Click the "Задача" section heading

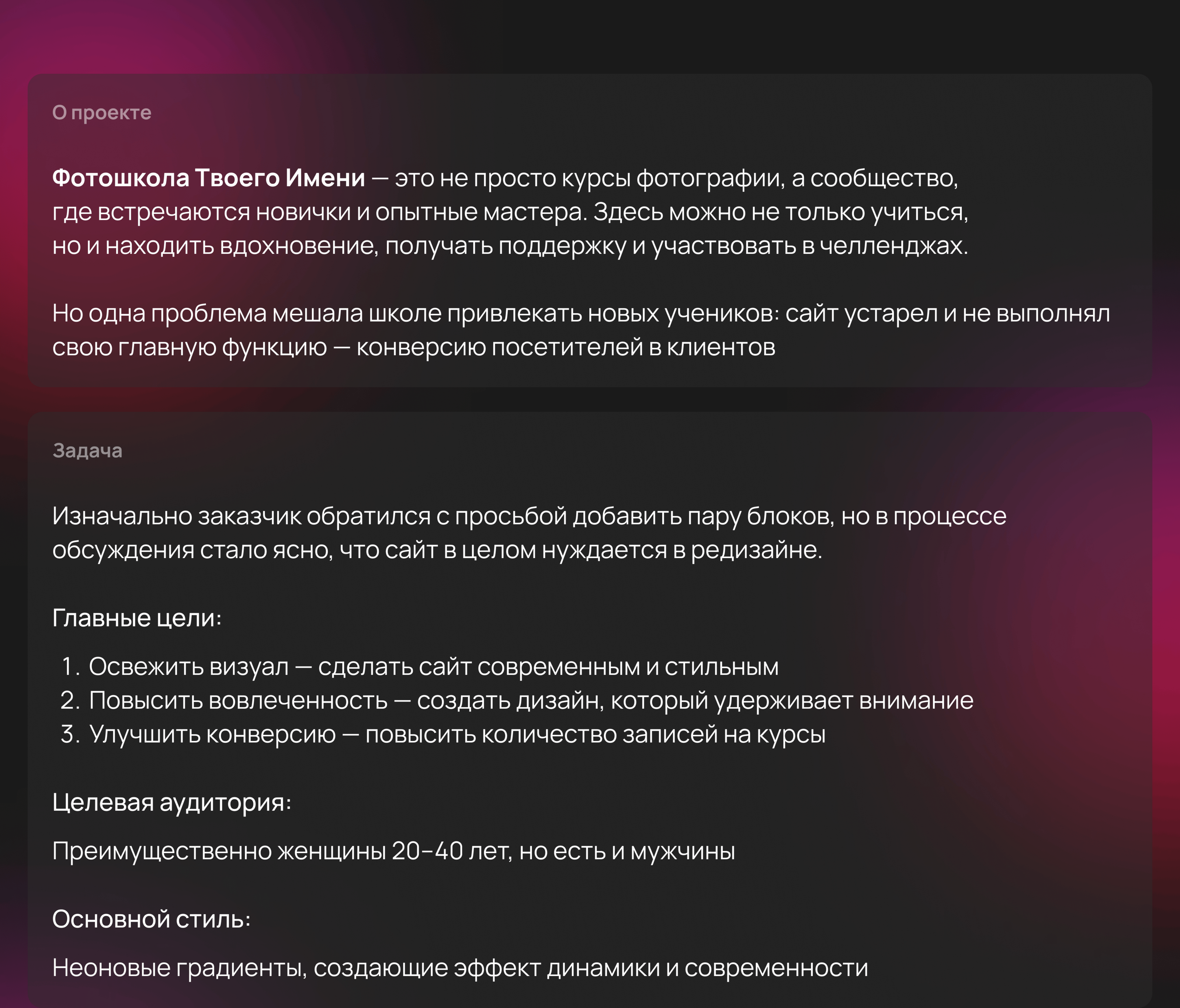[87, 450]
